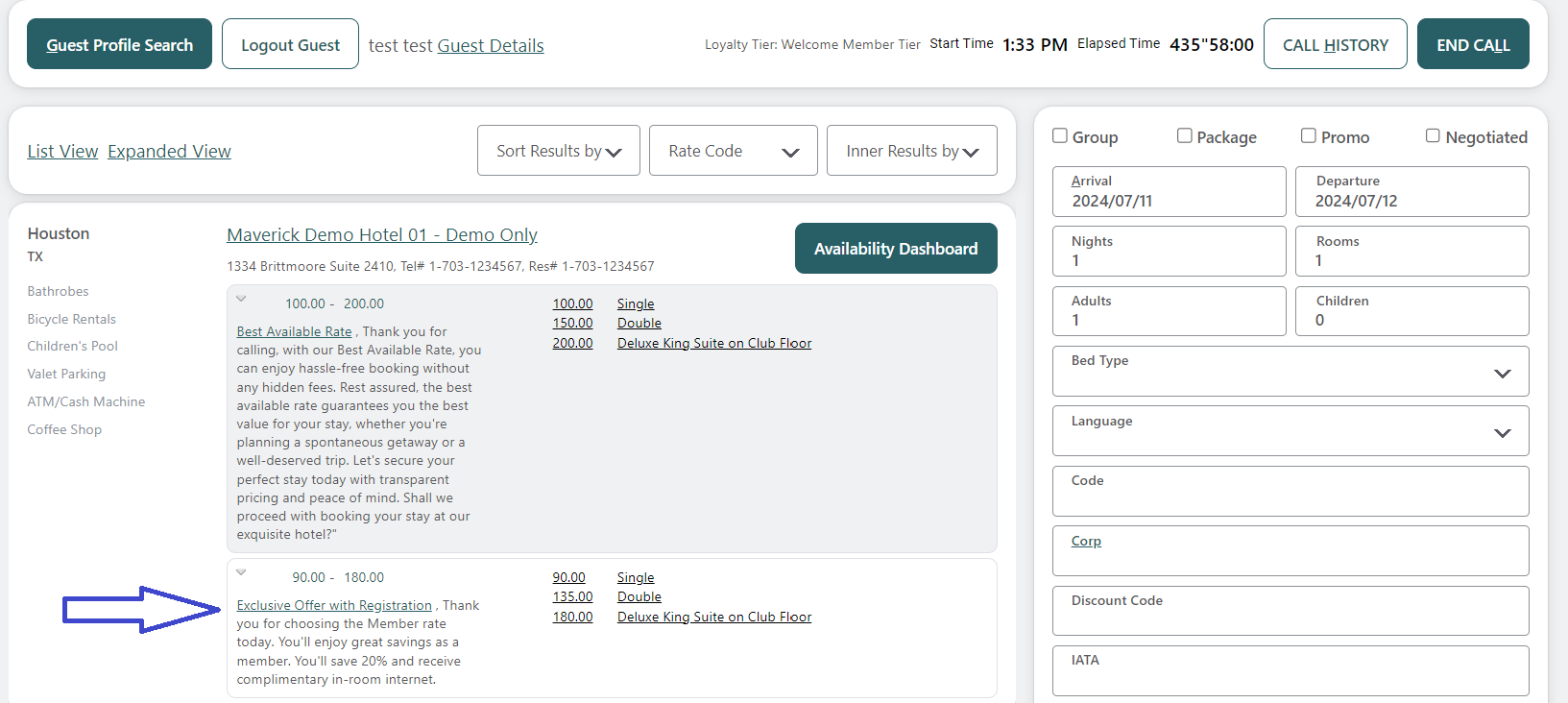Select the 150.00 Double rate price

572,323
